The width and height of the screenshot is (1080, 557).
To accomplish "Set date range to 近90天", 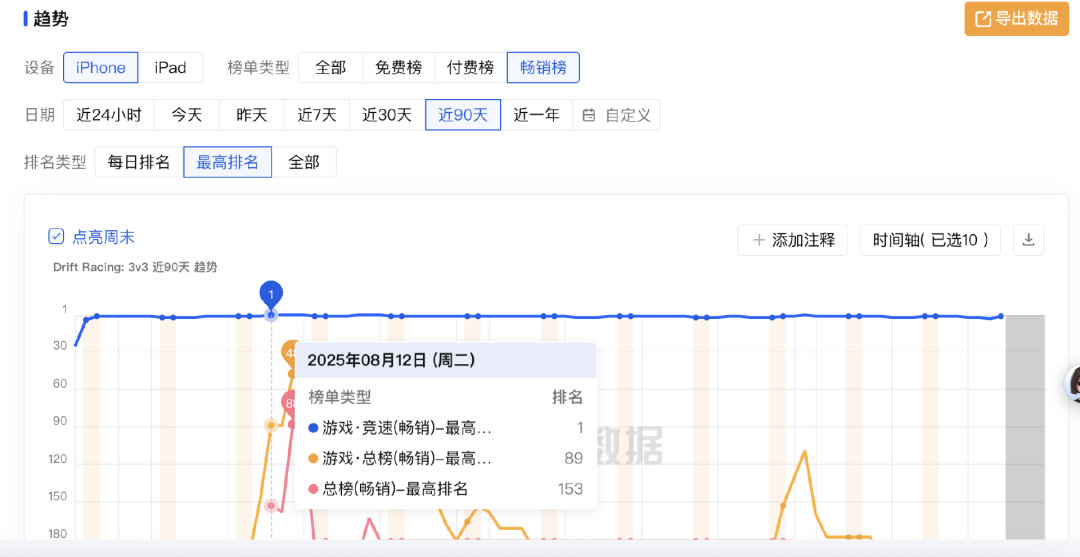I will coord(463,115).
